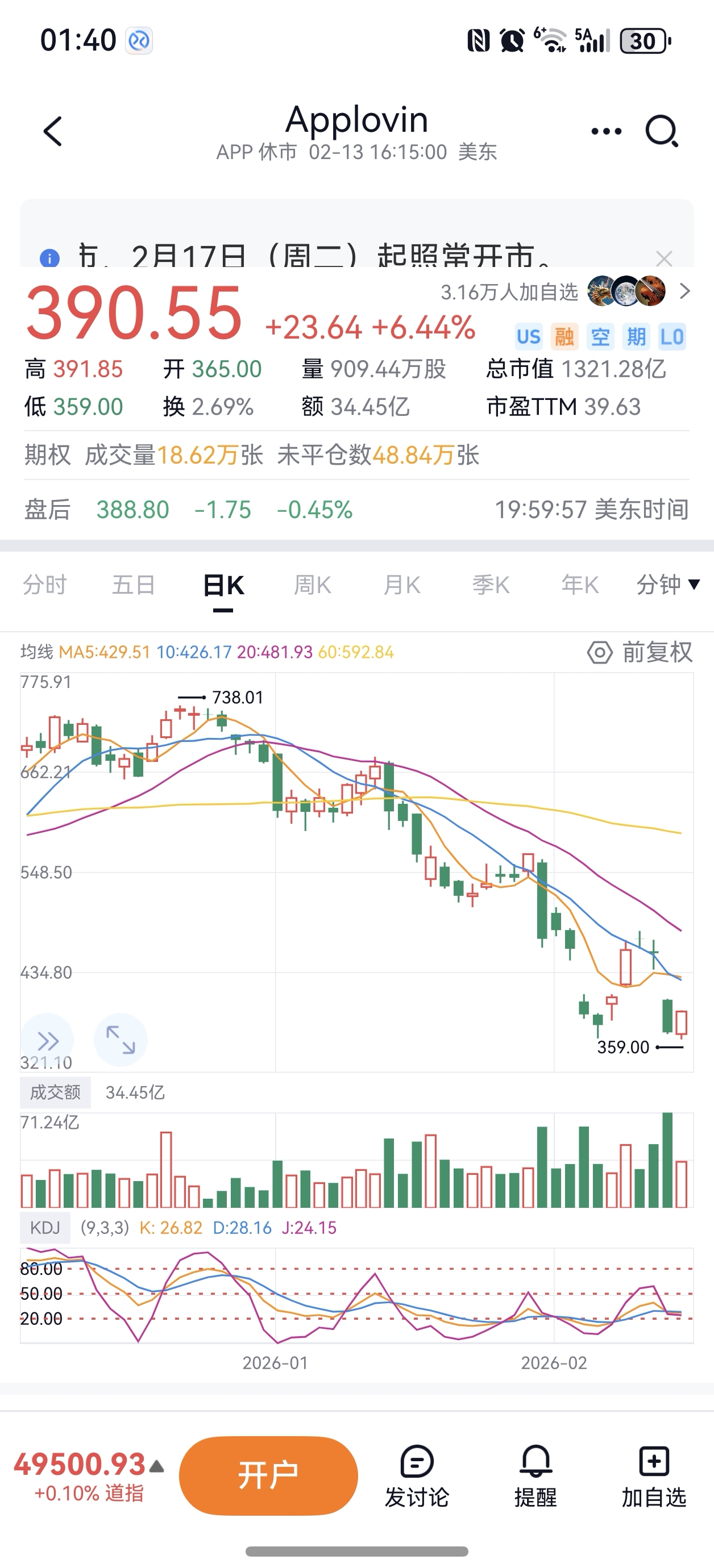Viewport: 714px width, 1568px height.
Task: Open chart settings hexagon icon
Action: (x=600, y=653)
